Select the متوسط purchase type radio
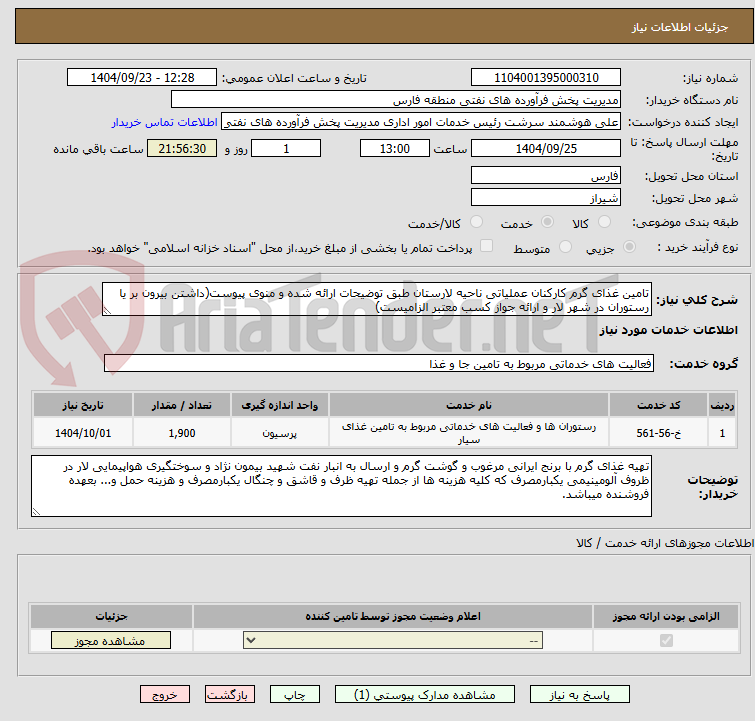The width and height of the screenshot is (755, 721). (565, 247)
